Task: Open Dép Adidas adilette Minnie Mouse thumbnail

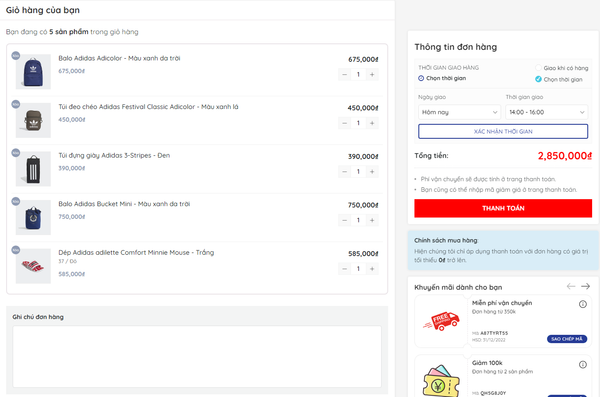Action: coord(33,266)
